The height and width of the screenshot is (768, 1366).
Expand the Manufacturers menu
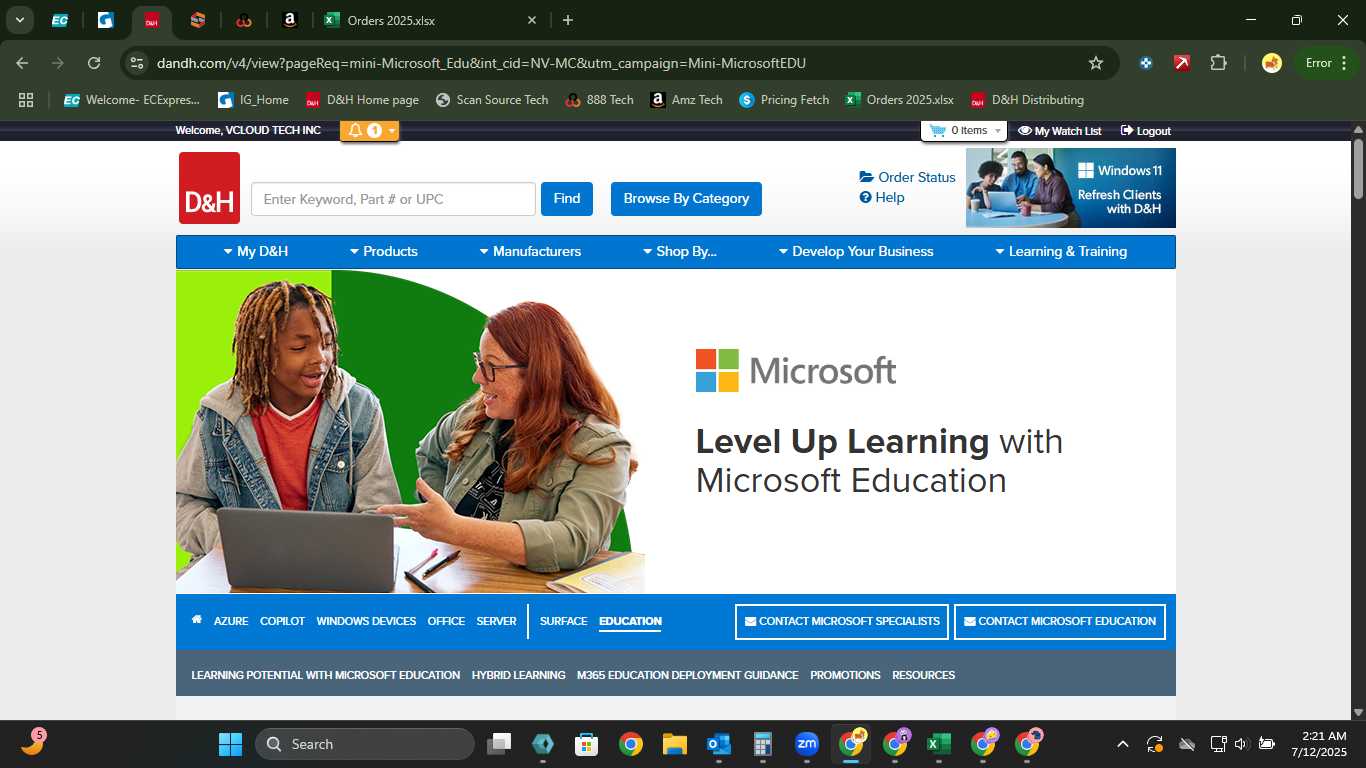coord(530,252)
